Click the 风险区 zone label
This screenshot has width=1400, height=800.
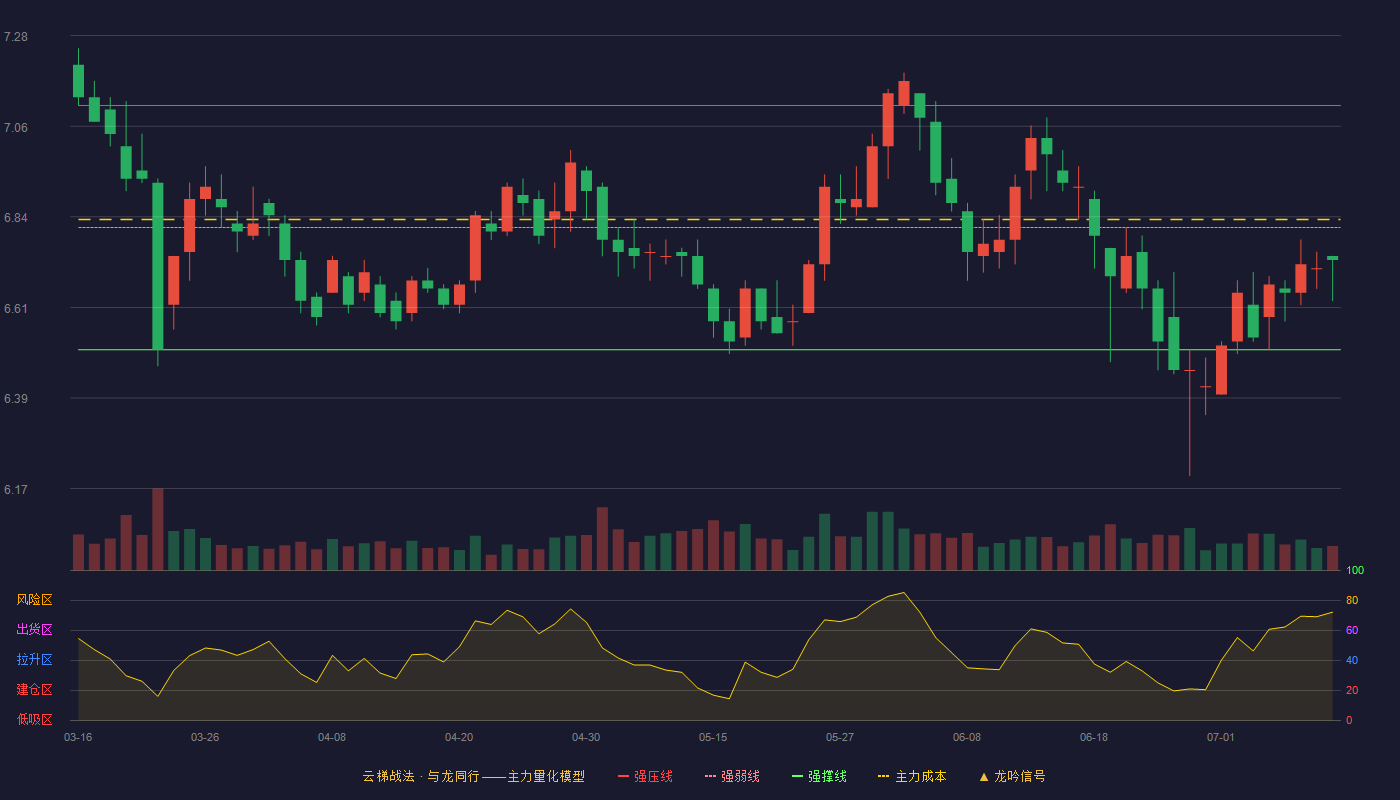(x=34, y=600)
